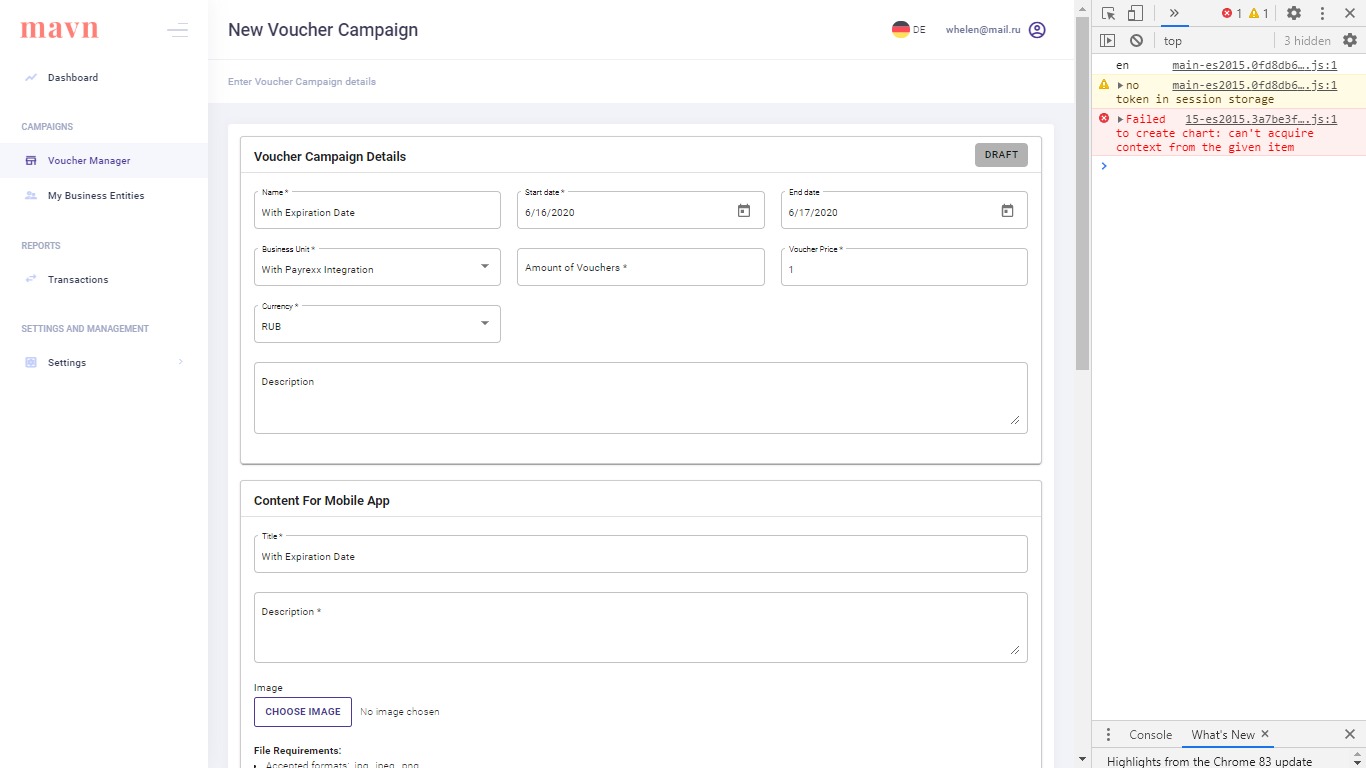Open DevTools settings gear
The image size is (1366, 768).
coord(1294,13)
